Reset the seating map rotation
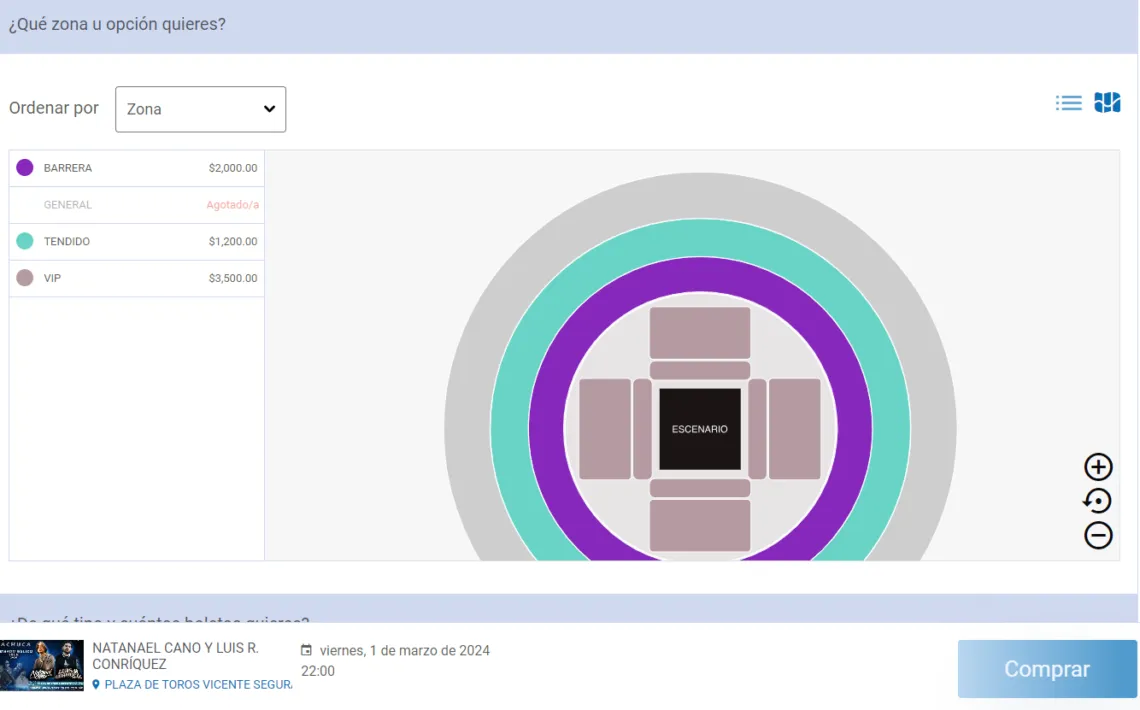 1098,501
